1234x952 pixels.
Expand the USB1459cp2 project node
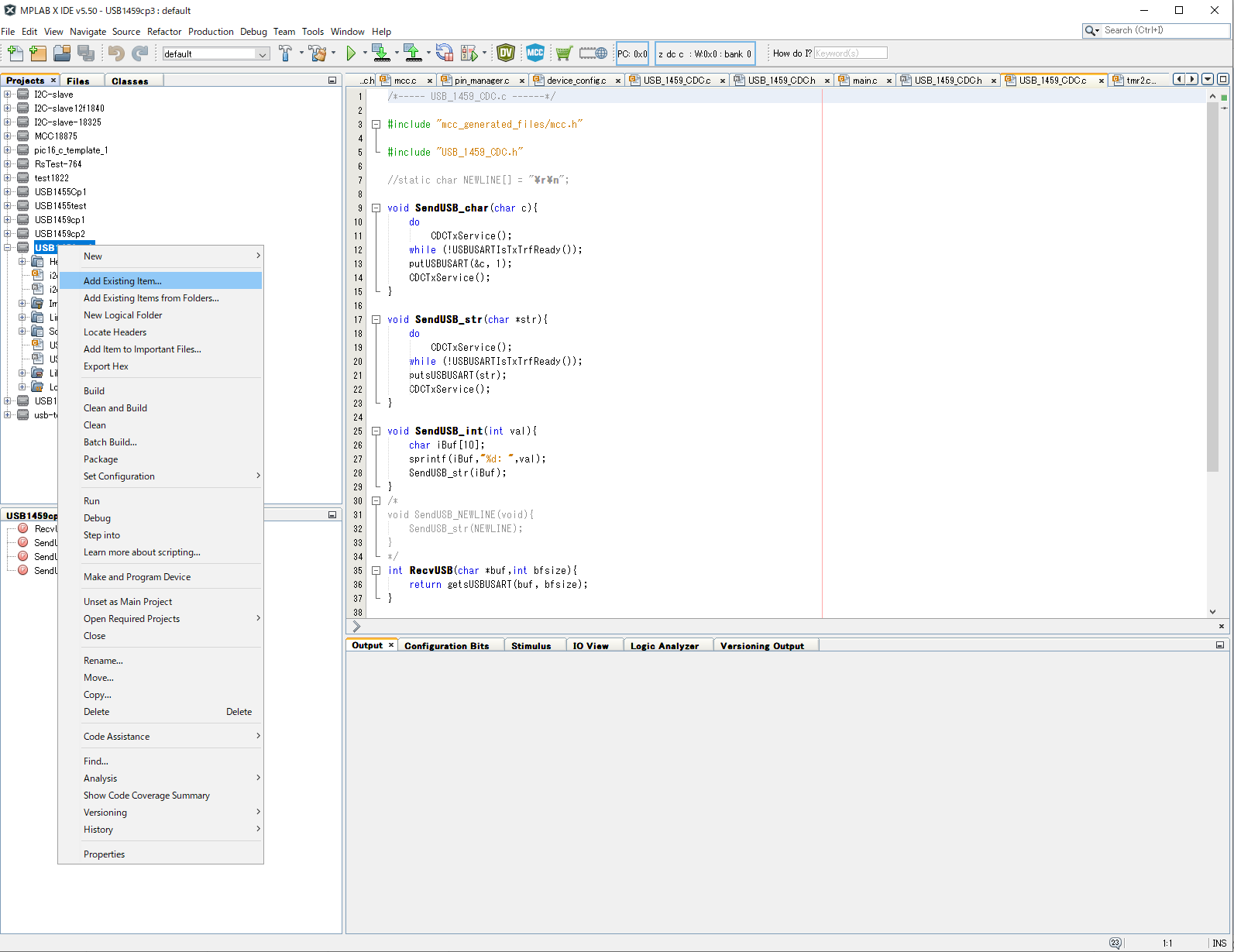(x=8, y=234)
